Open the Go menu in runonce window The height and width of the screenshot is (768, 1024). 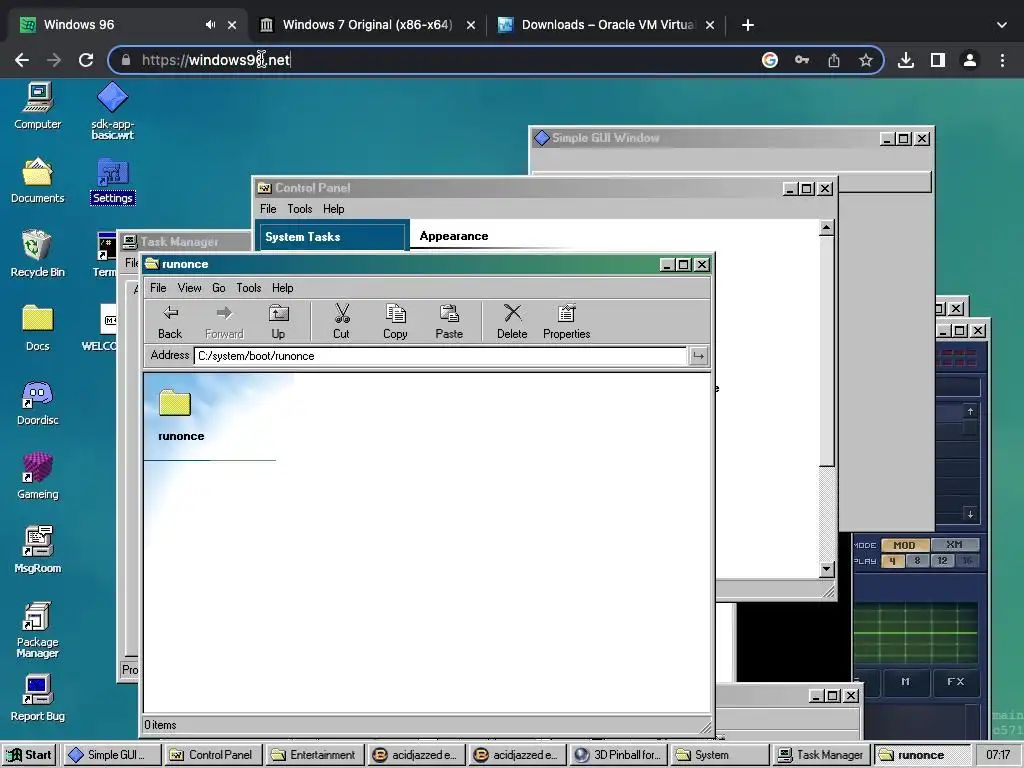pyautogui.click(x=219, y=288)
